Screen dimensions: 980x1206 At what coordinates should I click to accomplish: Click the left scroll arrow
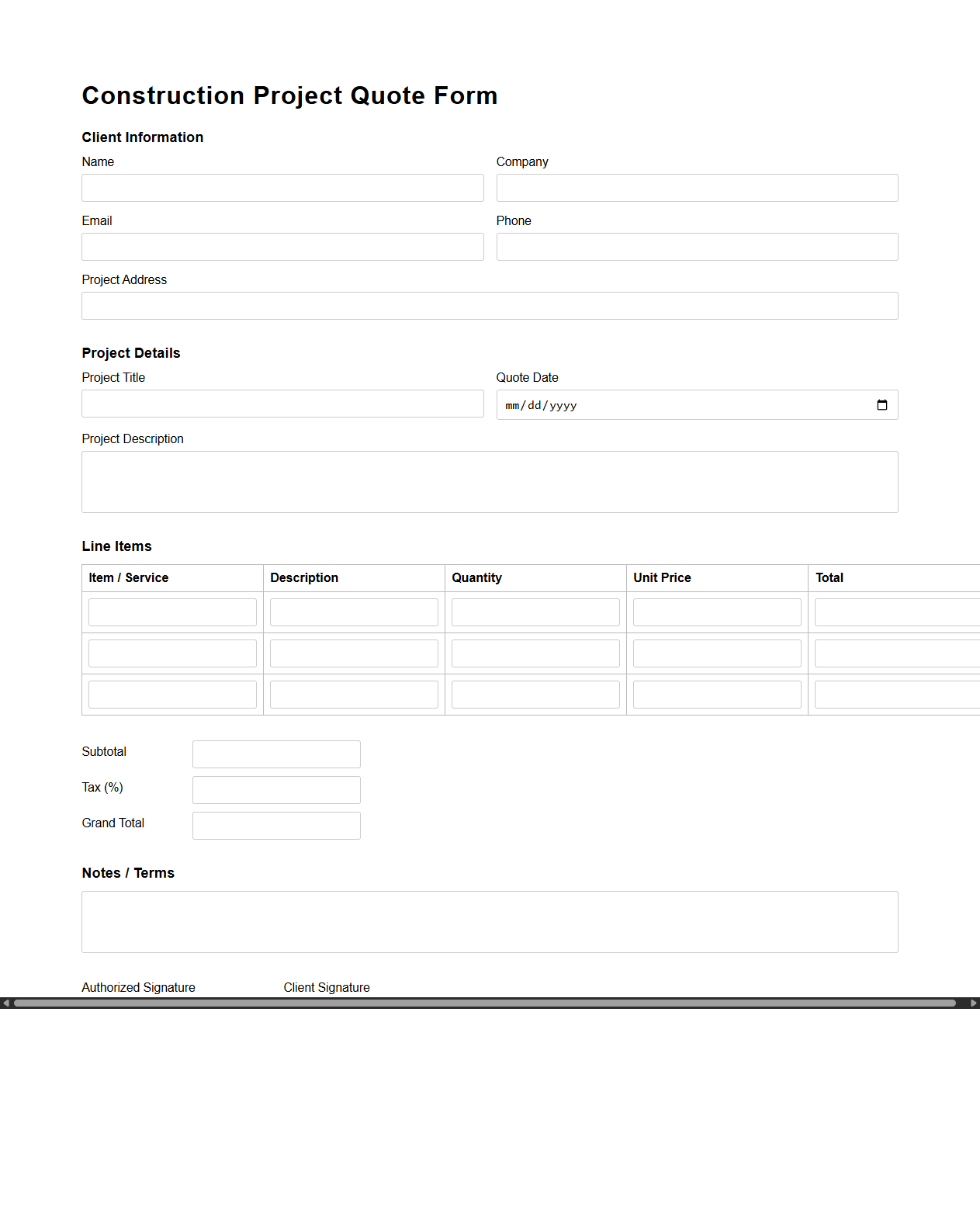coord(5,1002)
